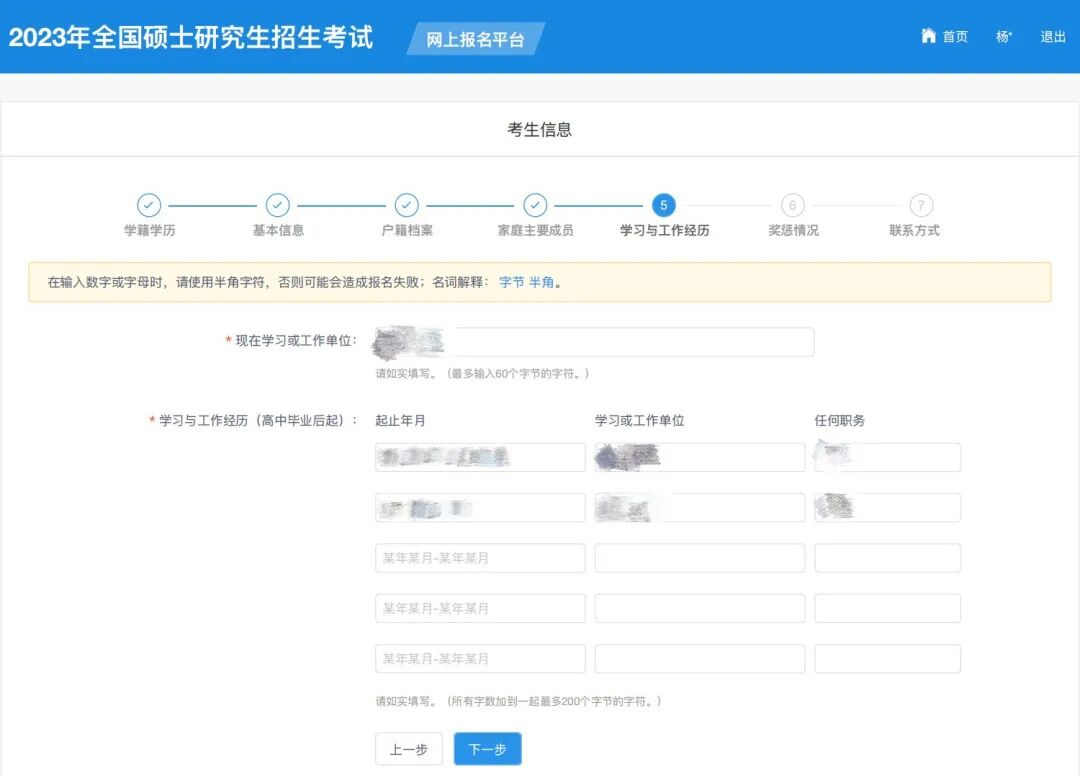Screen dimensions: 1080x777
Task: Select the step 6 circle 奖惩情况
Action: (x=793, y=205)
